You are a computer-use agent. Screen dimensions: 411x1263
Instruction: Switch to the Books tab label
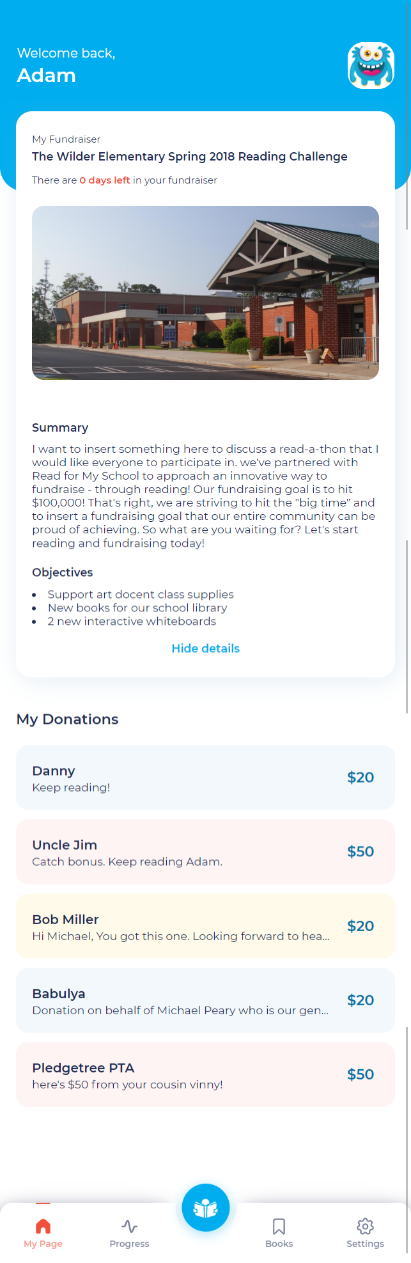tap(279, 1244)
